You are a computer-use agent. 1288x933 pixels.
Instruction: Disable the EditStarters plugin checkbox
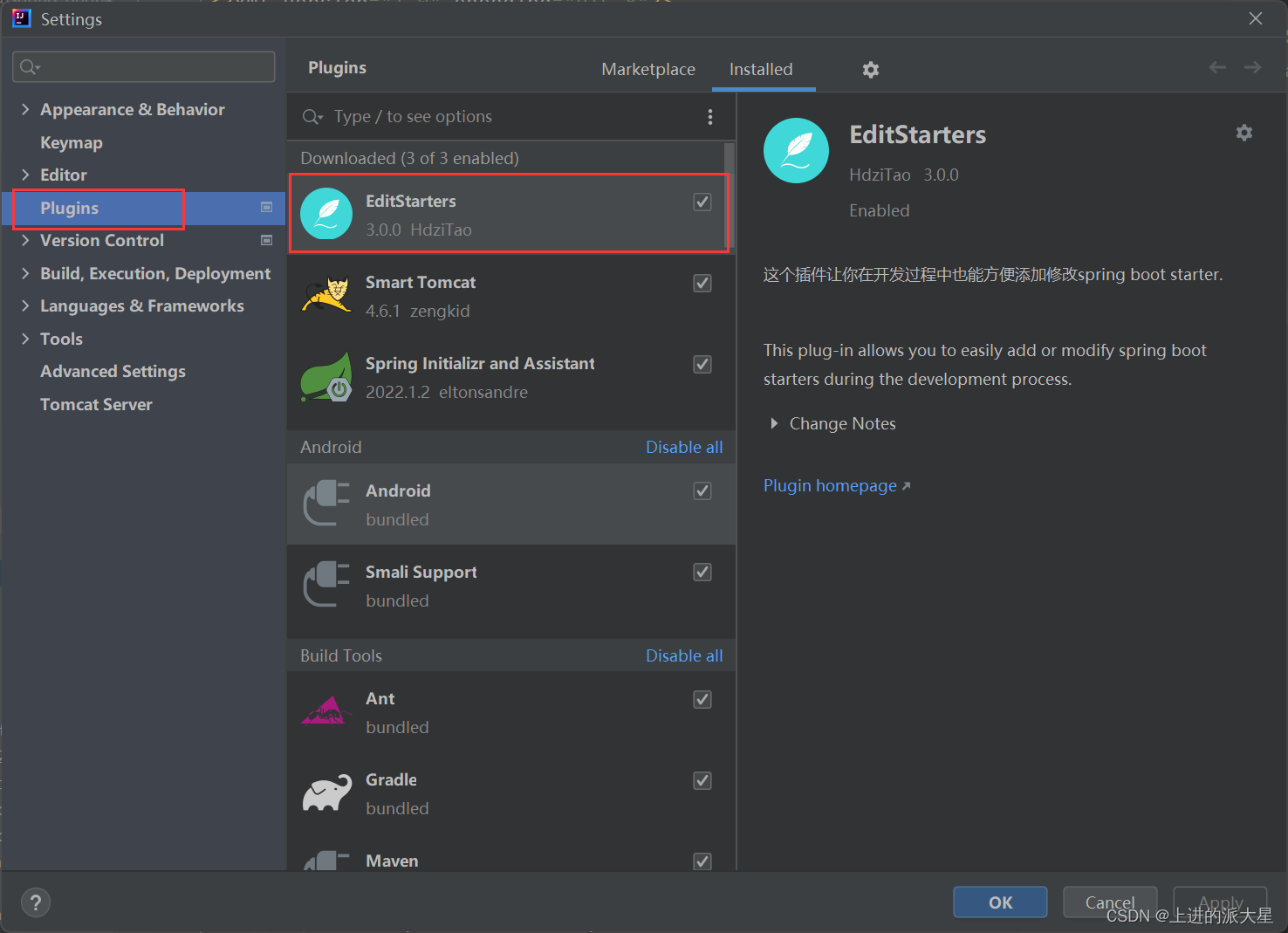[702, 202]
